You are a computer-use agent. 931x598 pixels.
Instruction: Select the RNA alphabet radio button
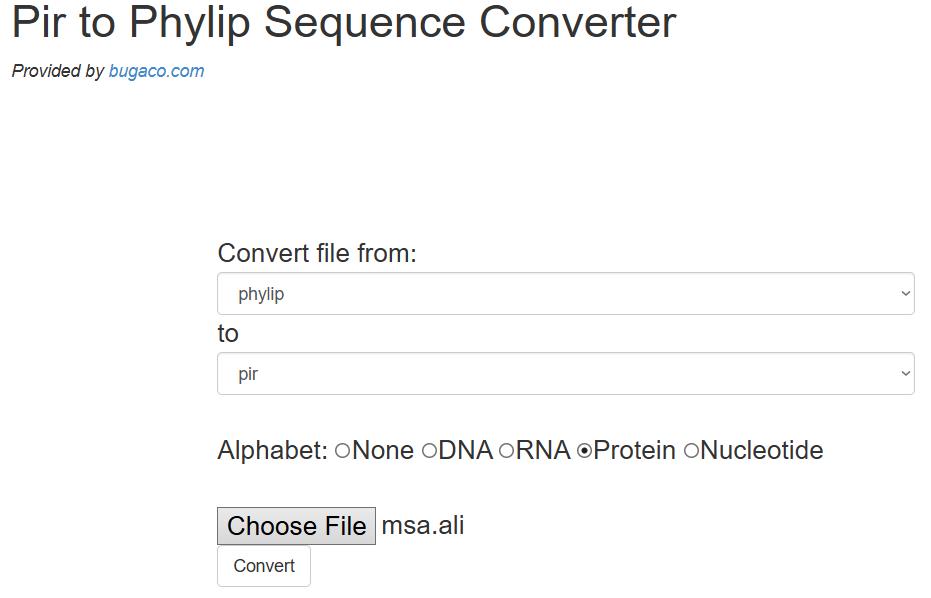[506, 451]
